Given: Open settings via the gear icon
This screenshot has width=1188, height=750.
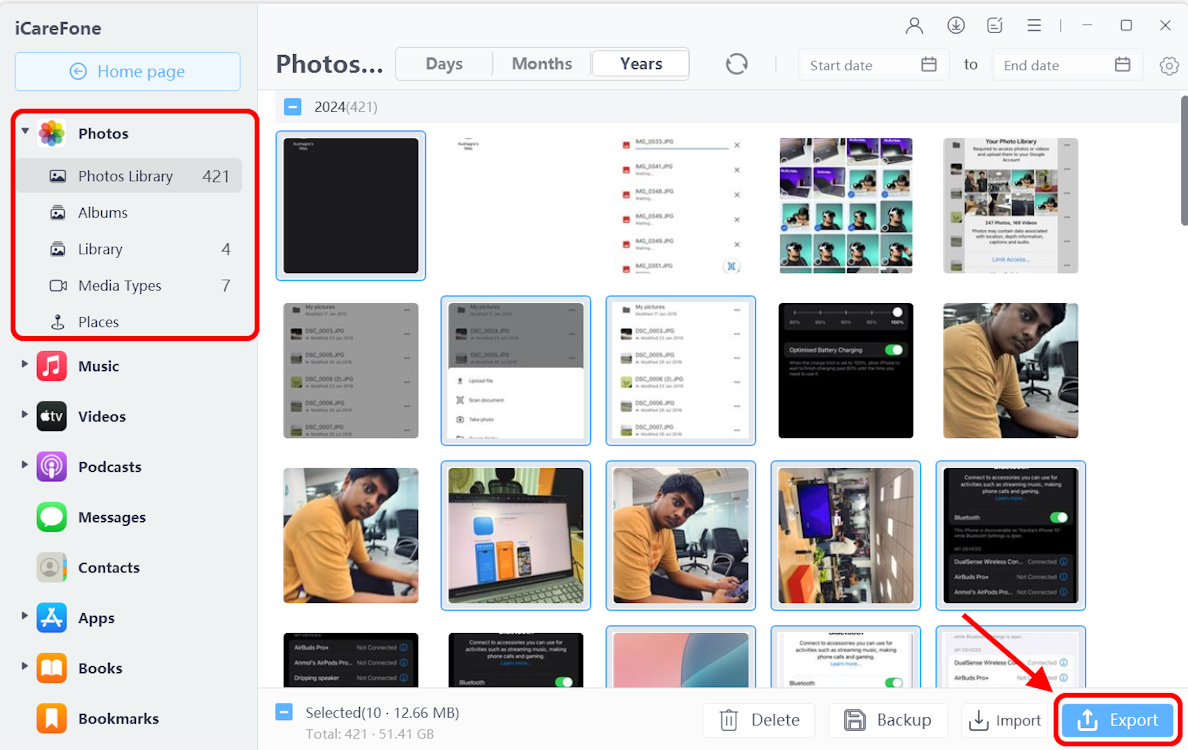Looking at the screenshot, I should pos(1169,64).
